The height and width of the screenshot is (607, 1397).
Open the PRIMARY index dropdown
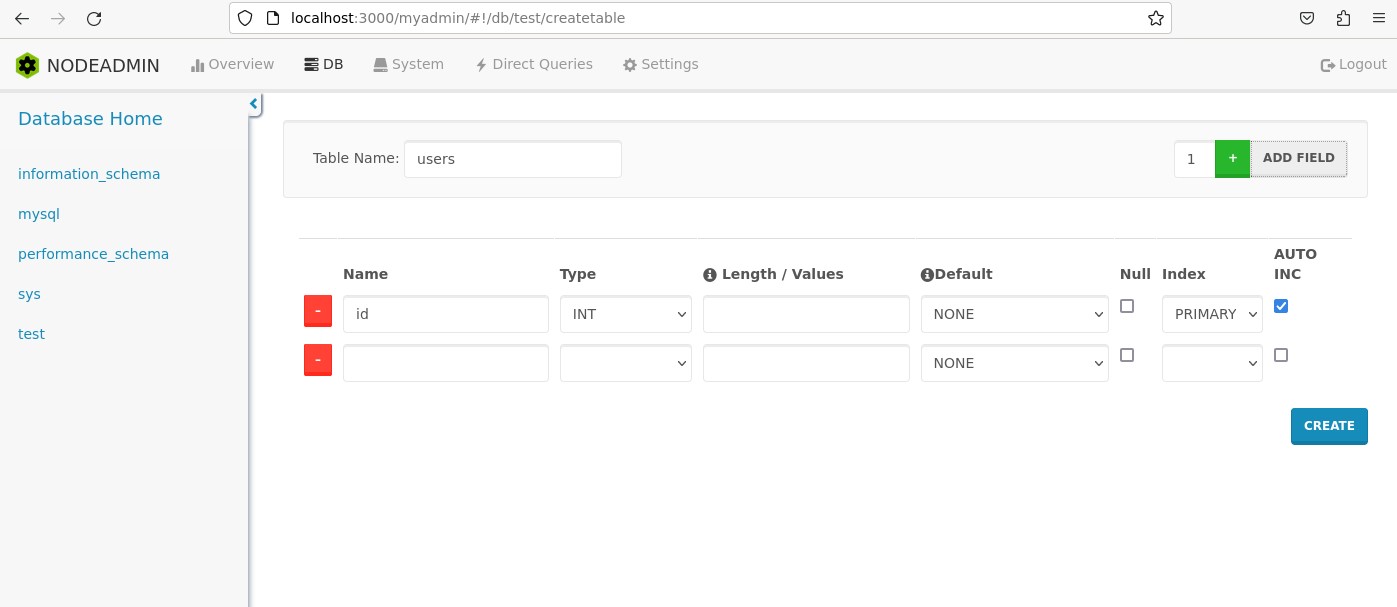(x=1212, y=314)
